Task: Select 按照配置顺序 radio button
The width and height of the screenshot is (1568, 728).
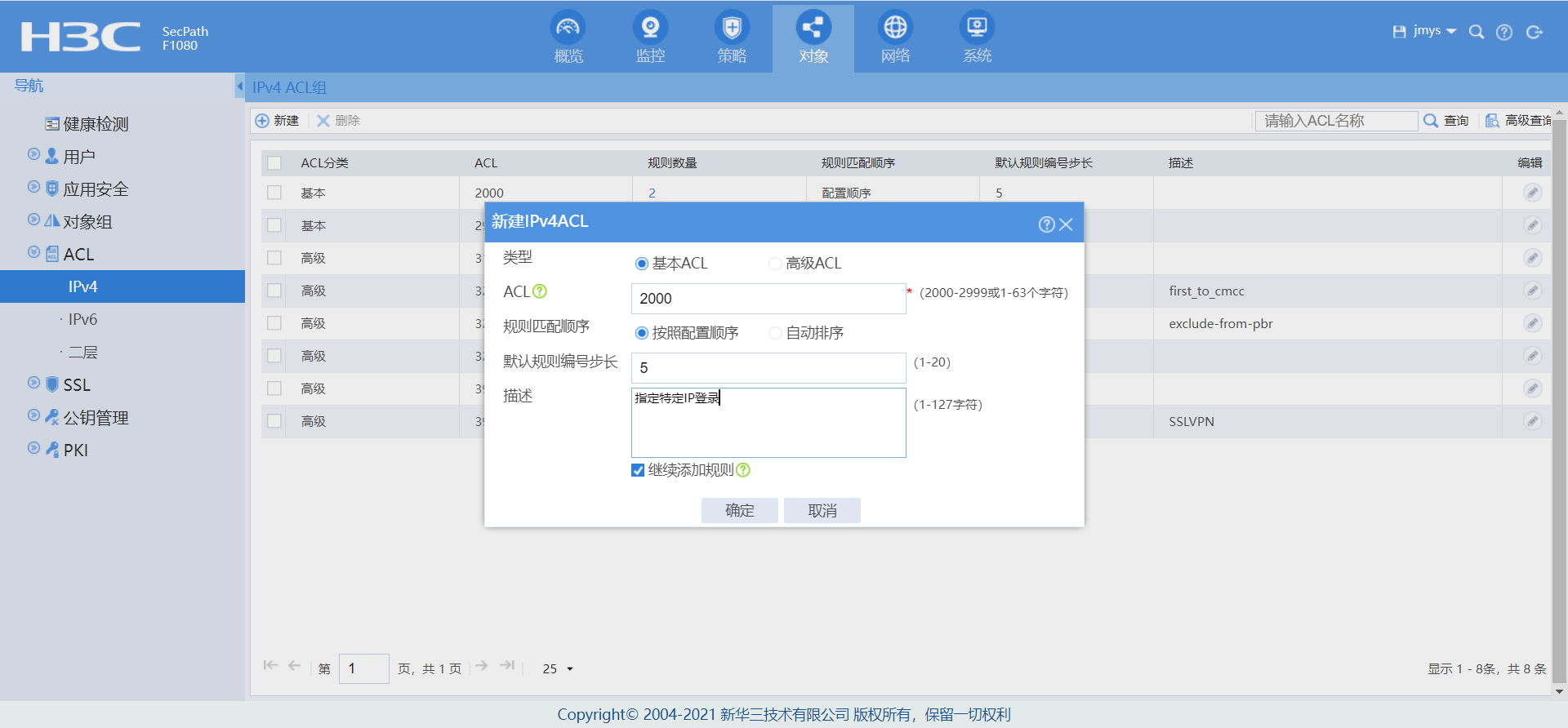Action: [x=642, y=333]
